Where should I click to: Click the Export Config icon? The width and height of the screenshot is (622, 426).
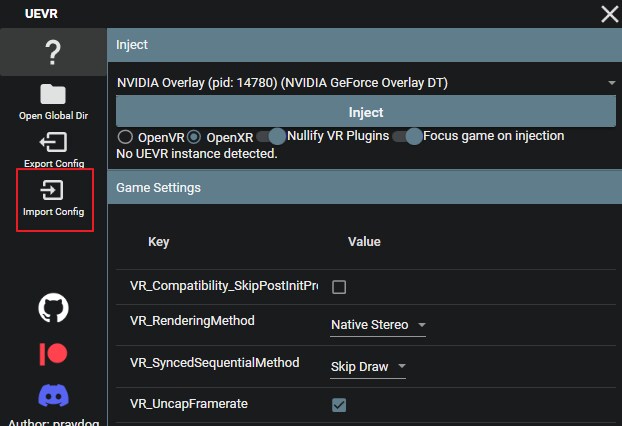point(53,142)
